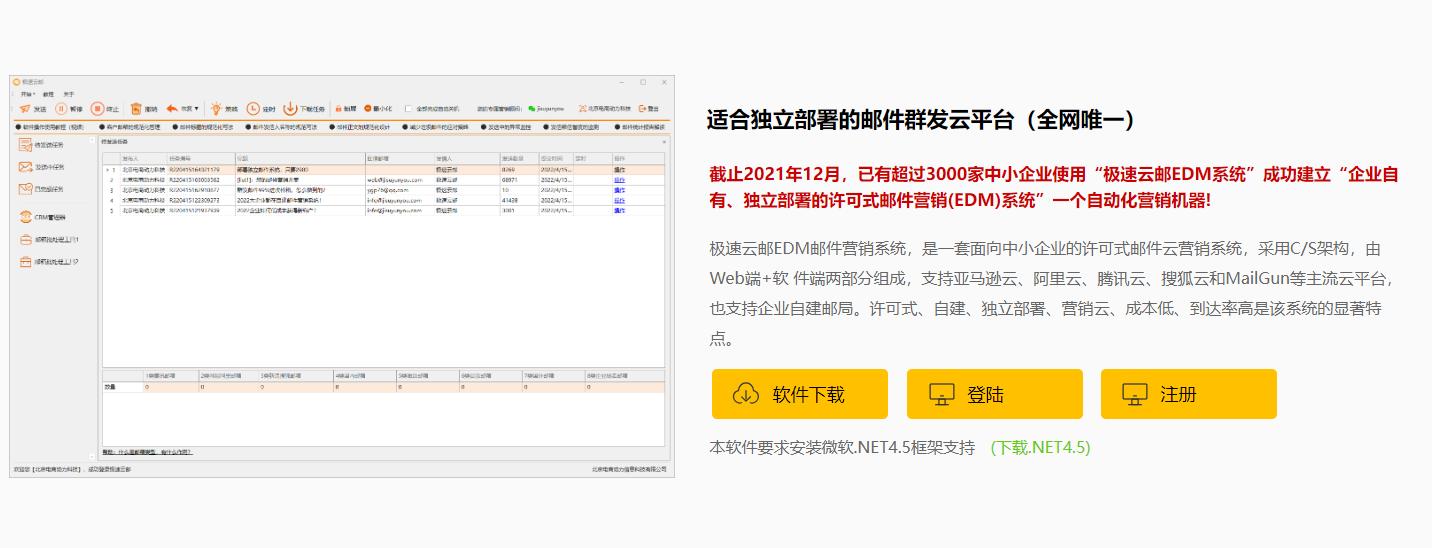Click the 发送 paper-plane toolbar icon

[x=25, y=108]
